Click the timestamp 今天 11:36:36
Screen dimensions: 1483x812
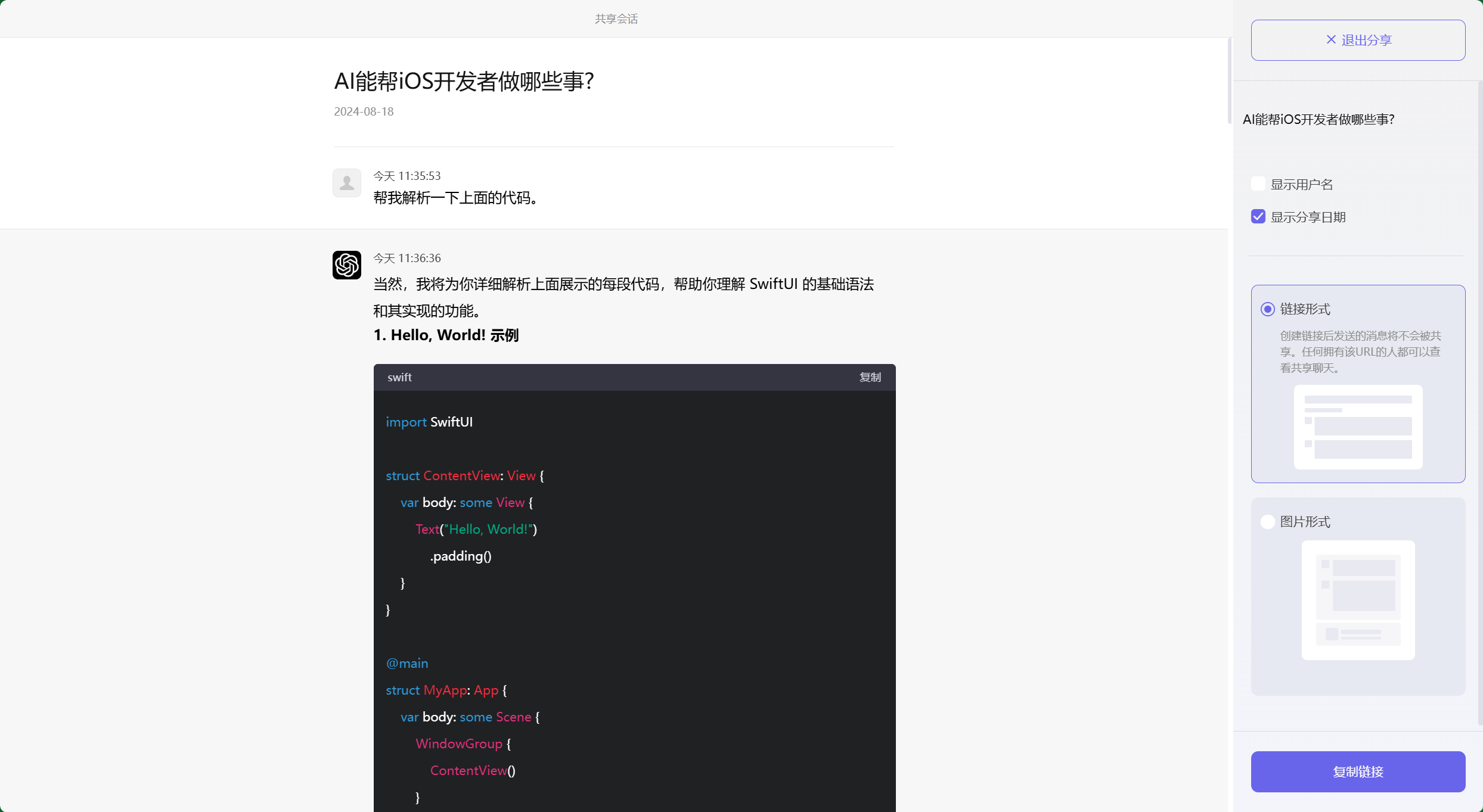tap(407, 257)
